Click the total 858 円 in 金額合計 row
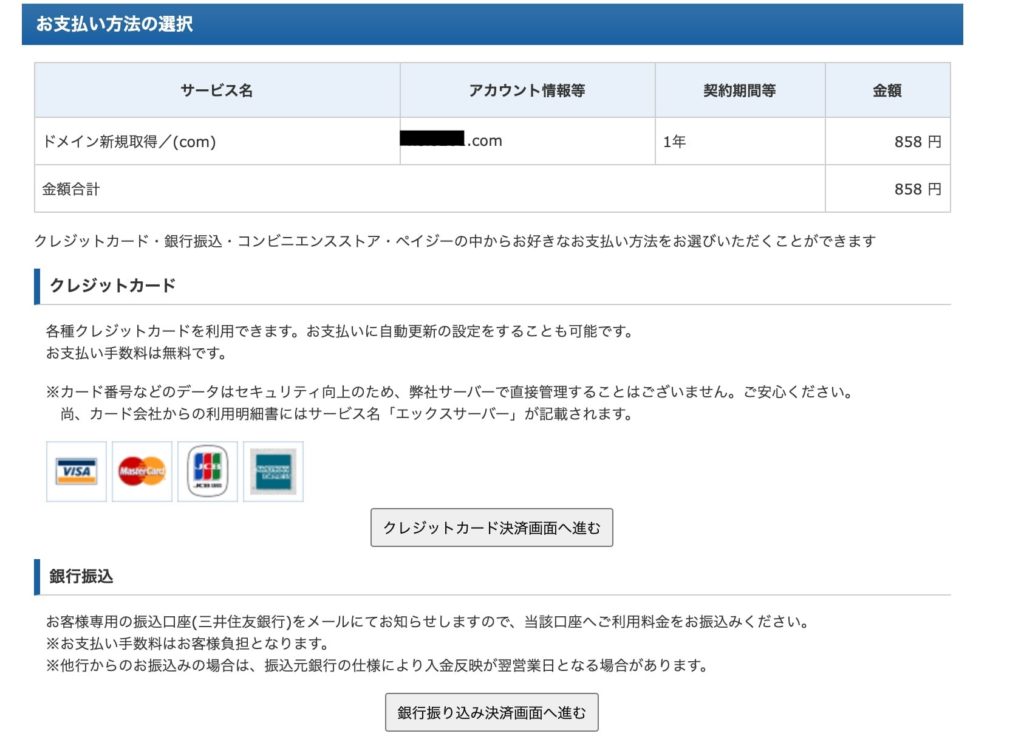 pyautogui.click(x=917, y=189)
